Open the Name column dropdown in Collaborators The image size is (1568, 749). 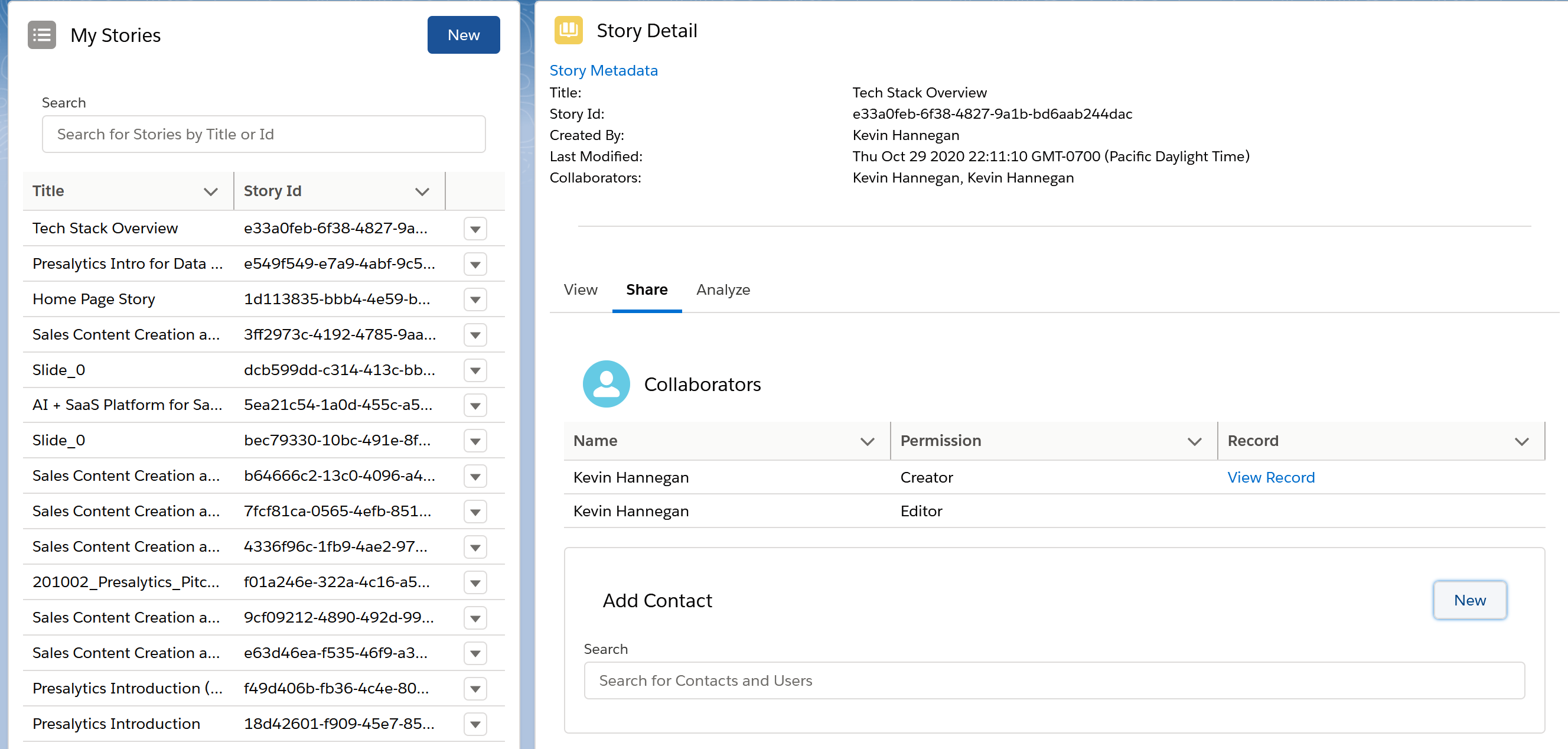(x=868, y=441)
